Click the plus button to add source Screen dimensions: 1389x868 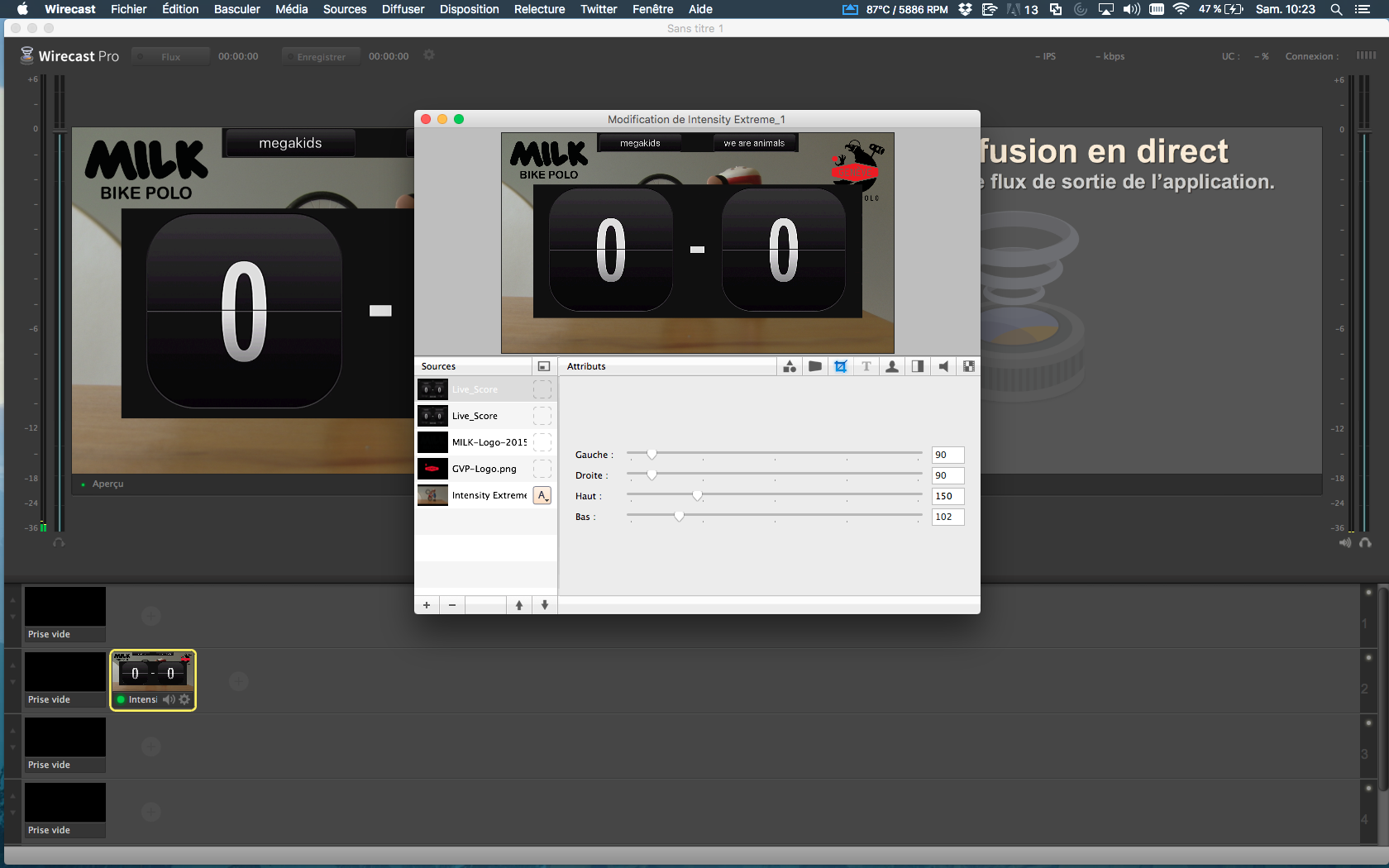click(427, 605)
